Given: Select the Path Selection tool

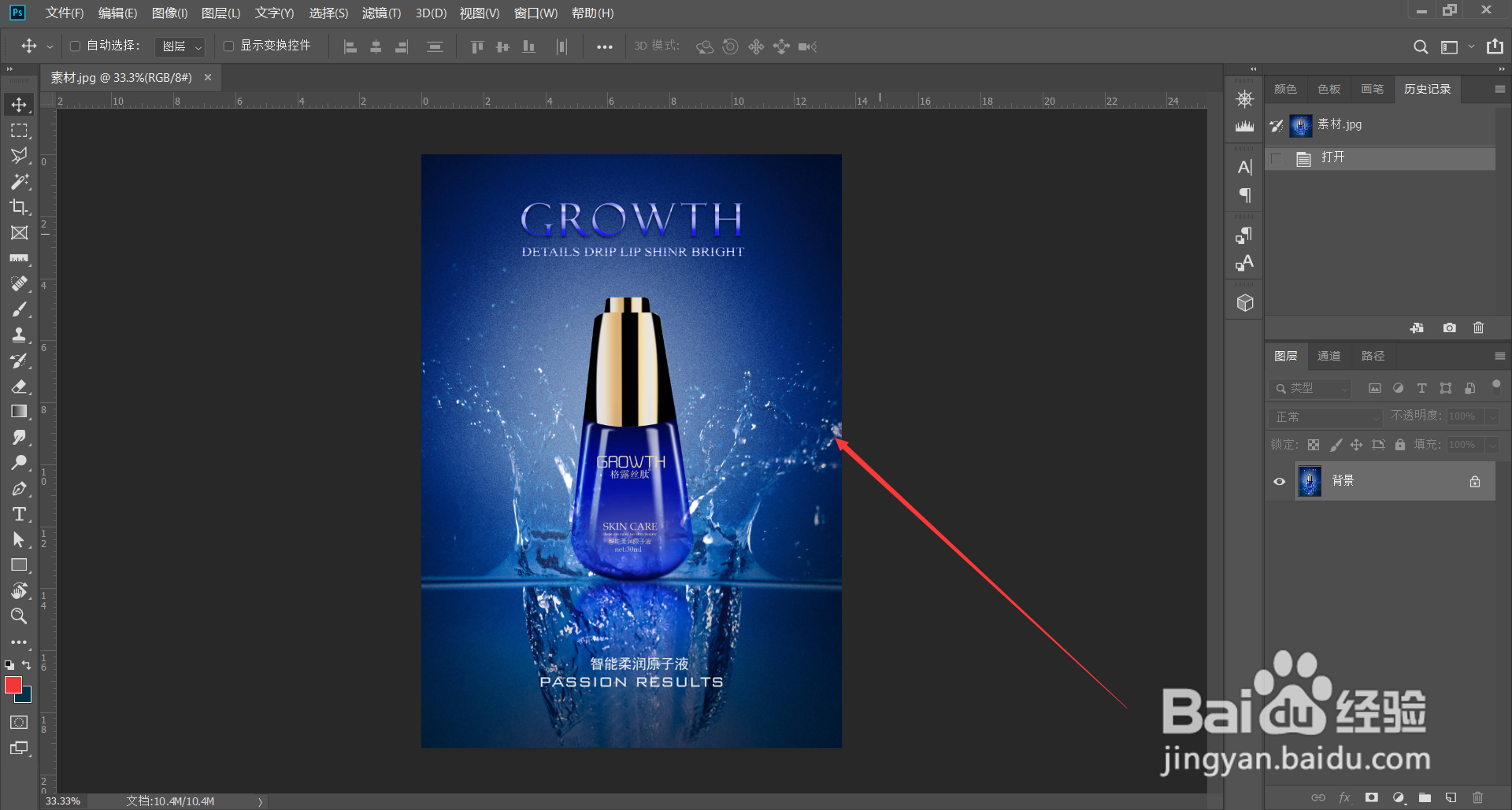Looking at the screenshot, I should tap(19, 540).
